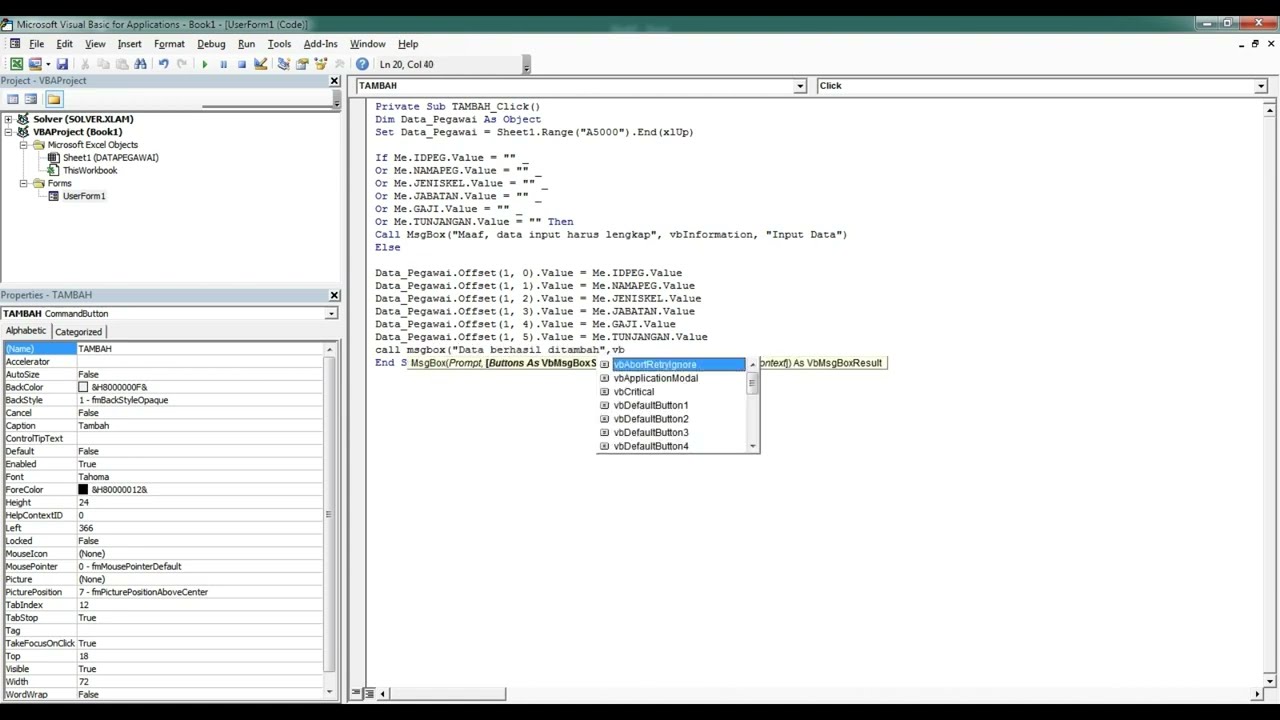Toggle Design Mode icon in the toolbar
The width and height of the screenshot is (1280, 720).
pos(260,64)
